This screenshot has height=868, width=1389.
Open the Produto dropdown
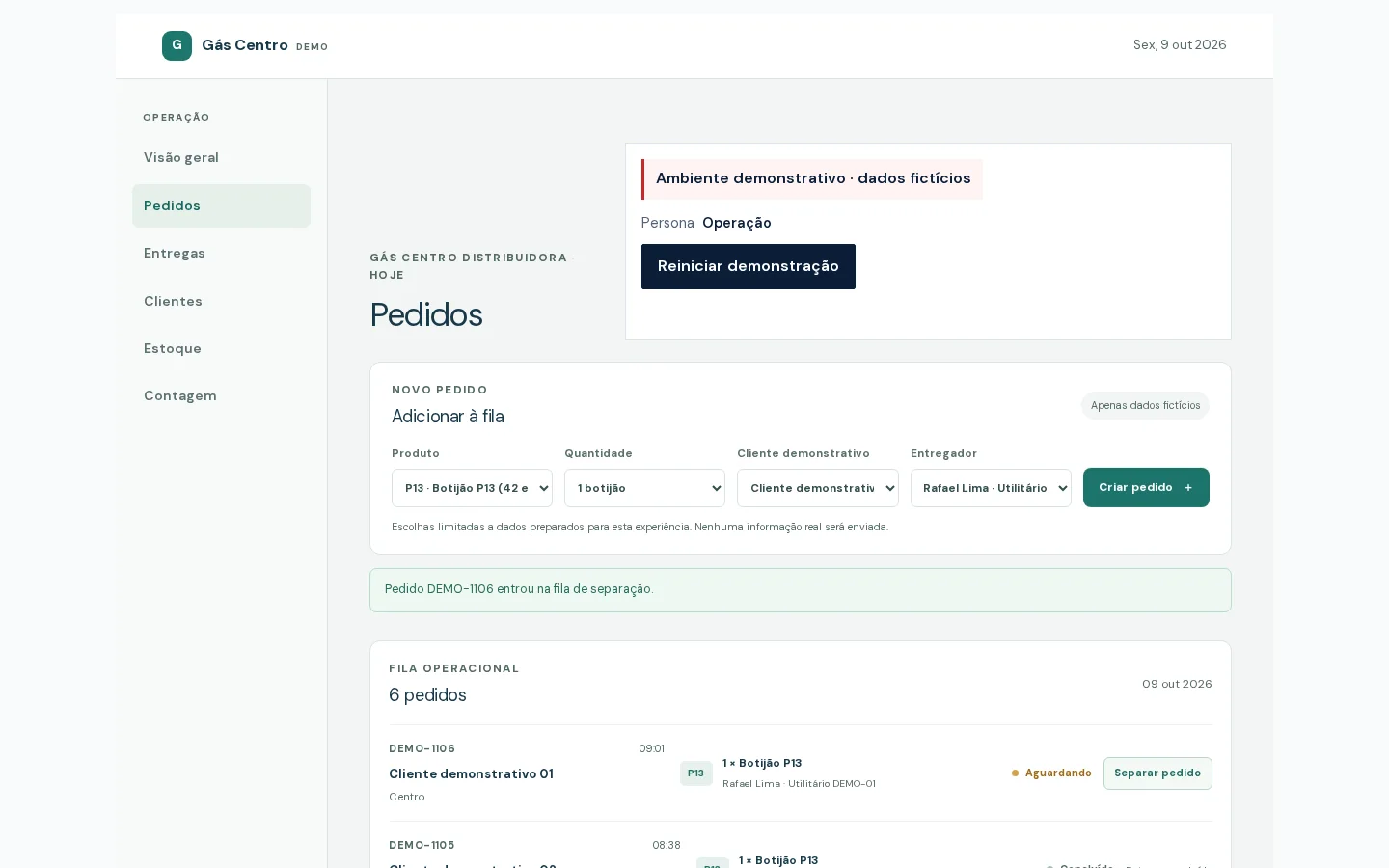tap(472, 488)
